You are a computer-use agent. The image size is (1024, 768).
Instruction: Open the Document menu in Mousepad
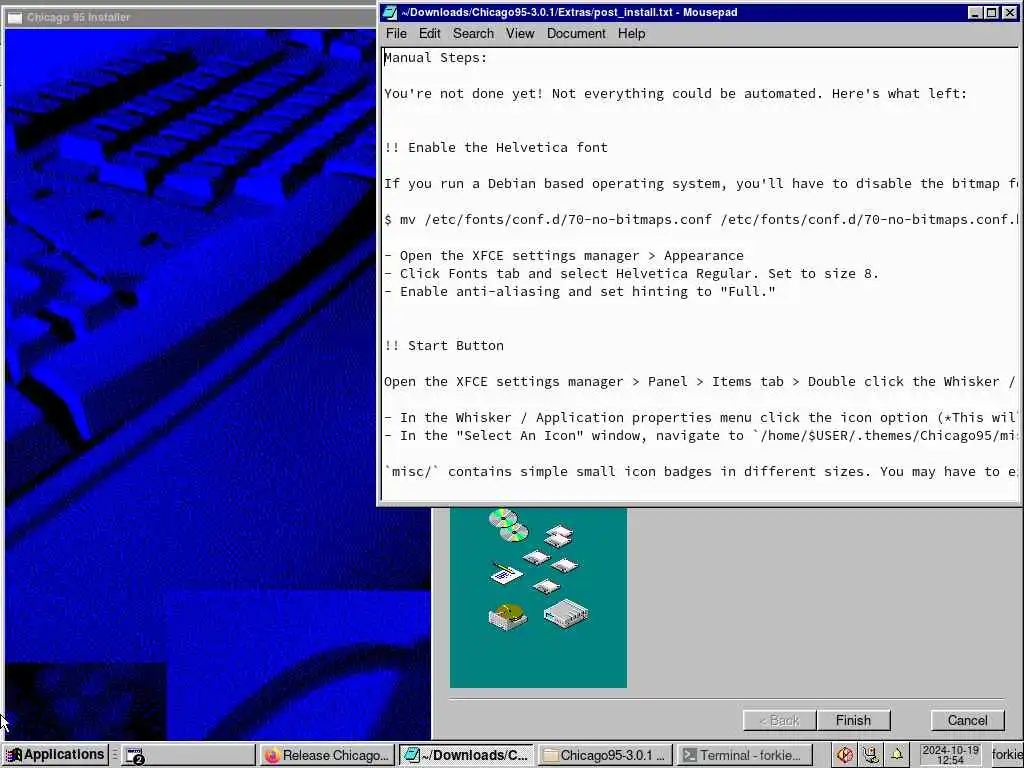[576, 33]
